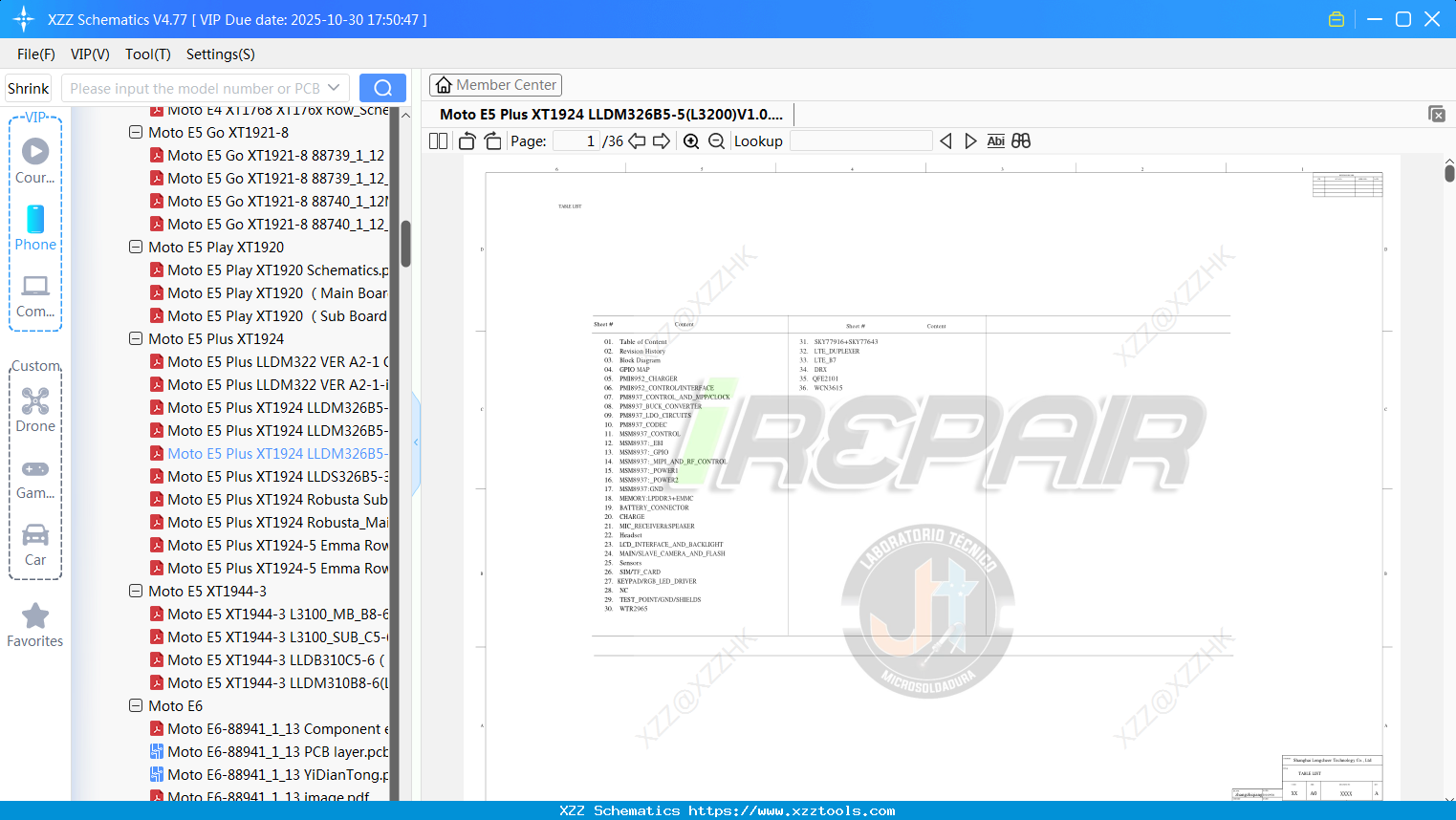Click the Moto E5 Plus XT1924 folder label
Screen dimensions: 1456x820
pyautogui.click(x=216, y=339)
